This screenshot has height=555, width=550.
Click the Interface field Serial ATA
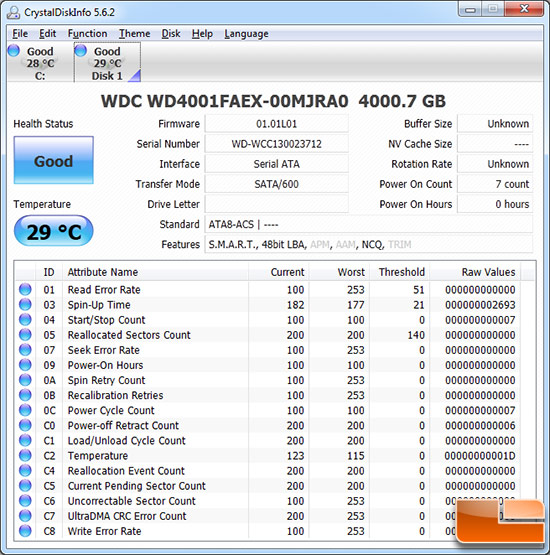(x=276, y=164)
